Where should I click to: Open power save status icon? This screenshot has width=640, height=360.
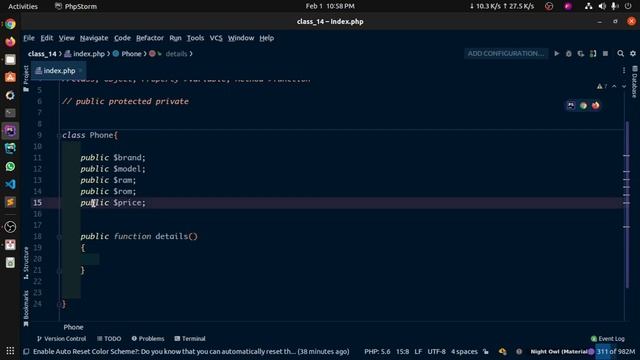[502, 351]
